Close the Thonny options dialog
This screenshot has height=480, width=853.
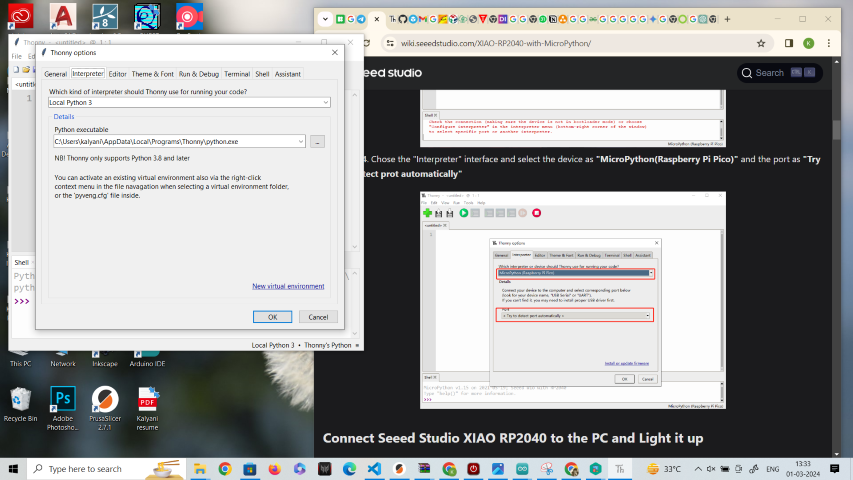tap(335, 52)
